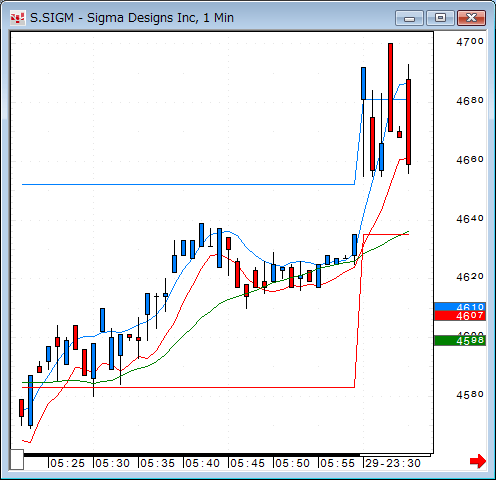
Task: Click the green 4598 price marker
Action: 460,341
